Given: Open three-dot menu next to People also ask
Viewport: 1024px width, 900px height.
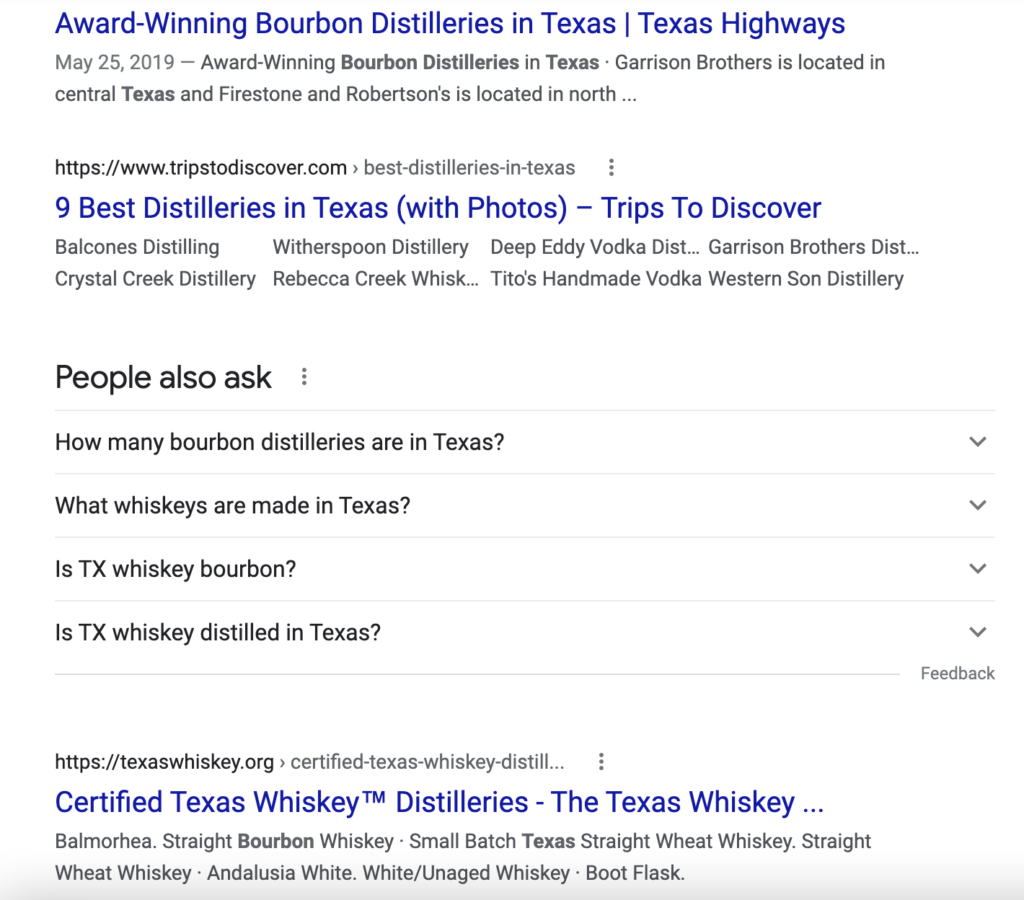Looking at the screenshot, I should (304, 377).
